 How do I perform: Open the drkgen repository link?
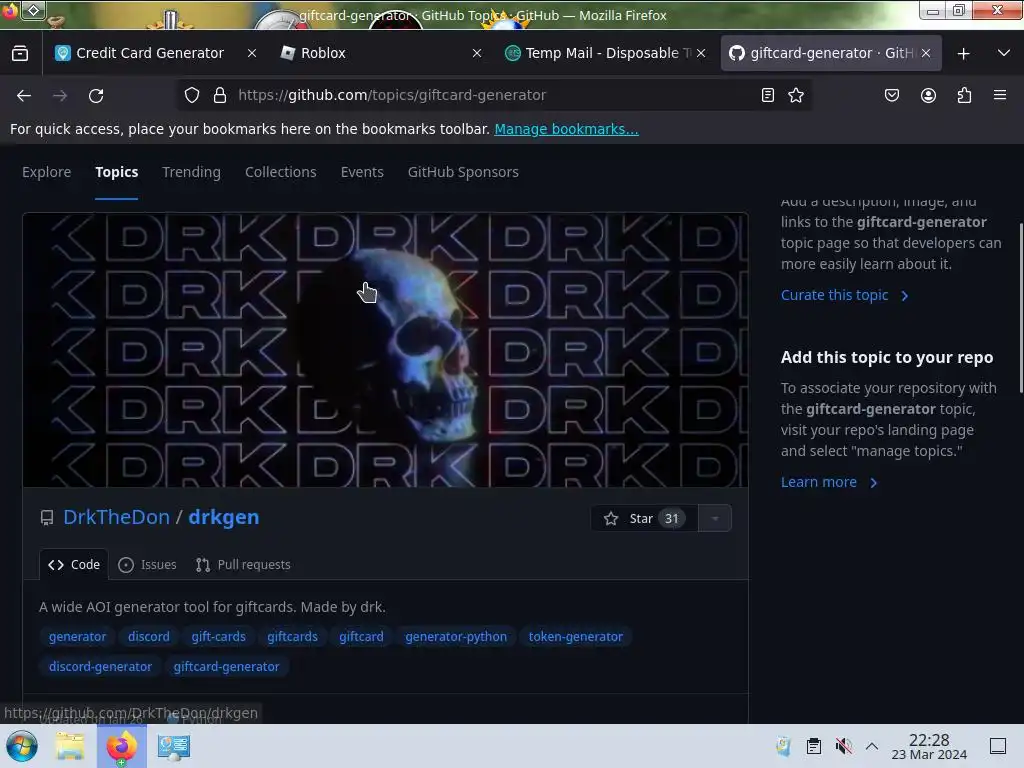(223, 517)
